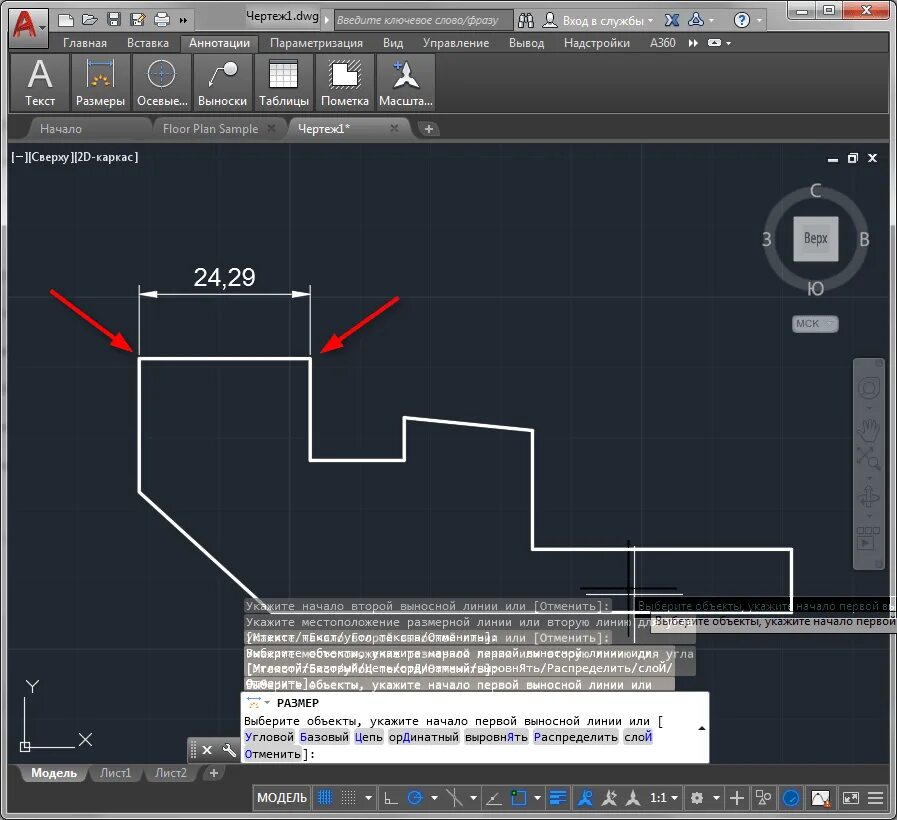The height and width of the screenshot is (820, 897).
Task: Open the Текст annotation panel
Action: coord(39,82)
